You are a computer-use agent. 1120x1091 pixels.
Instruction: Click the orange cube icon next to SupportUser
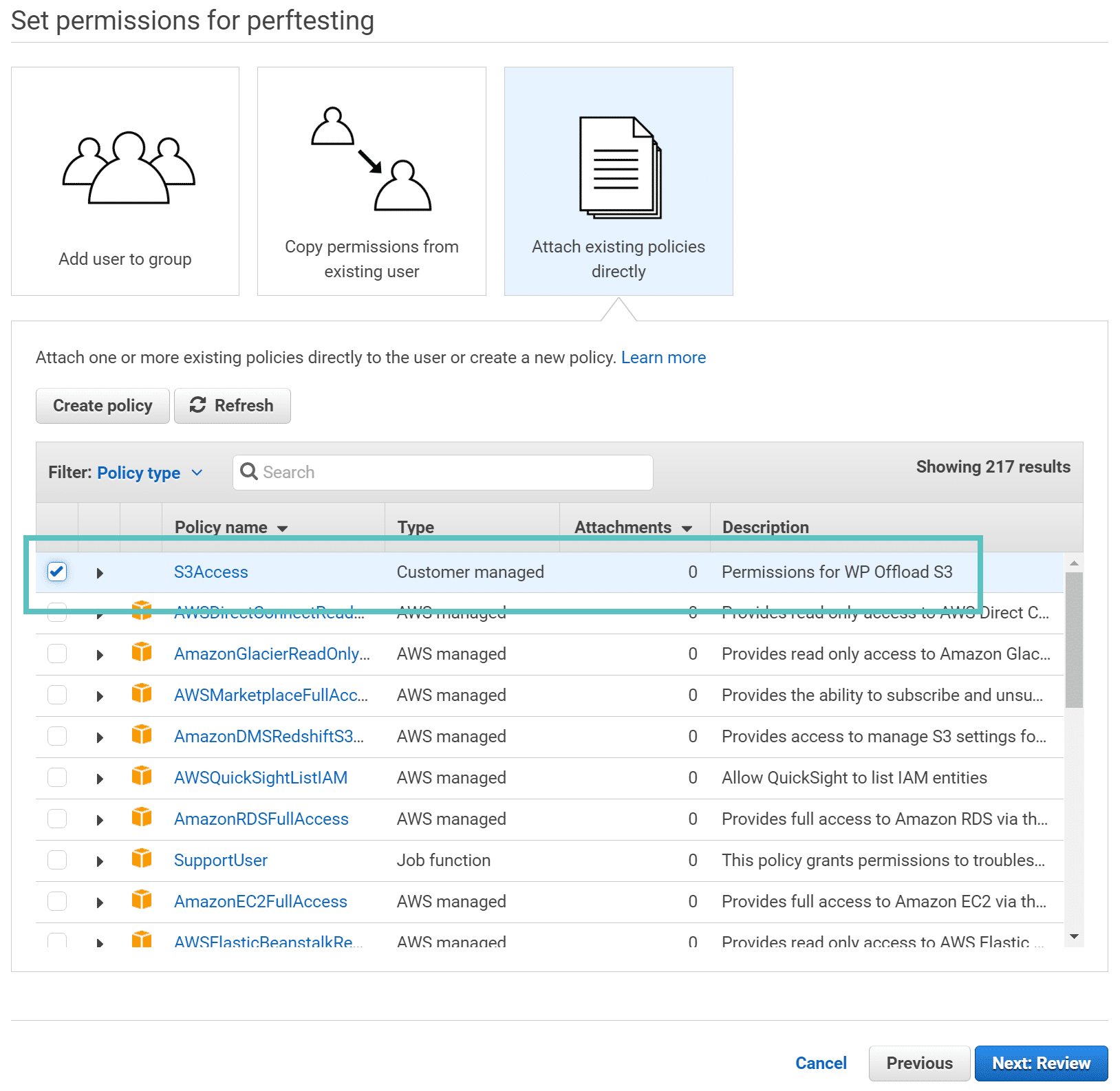click(x=142, y=859)
